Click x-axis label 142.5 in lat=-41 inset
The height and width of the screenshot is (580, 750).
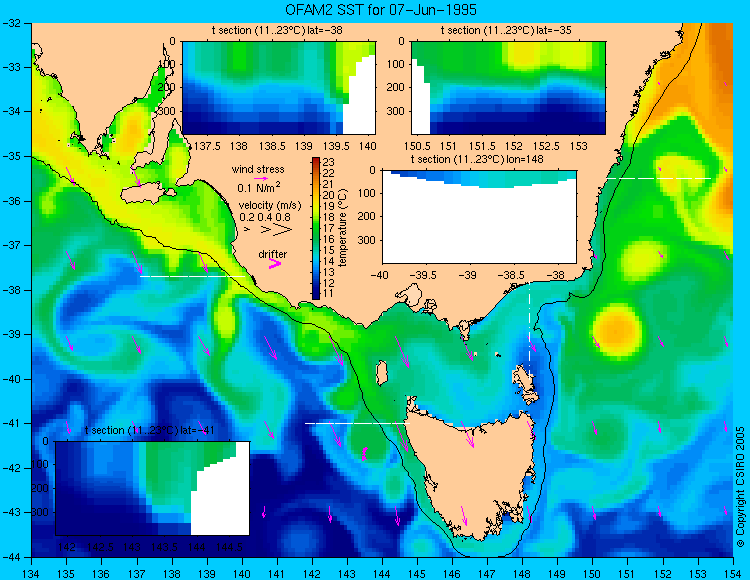[100, 547]
